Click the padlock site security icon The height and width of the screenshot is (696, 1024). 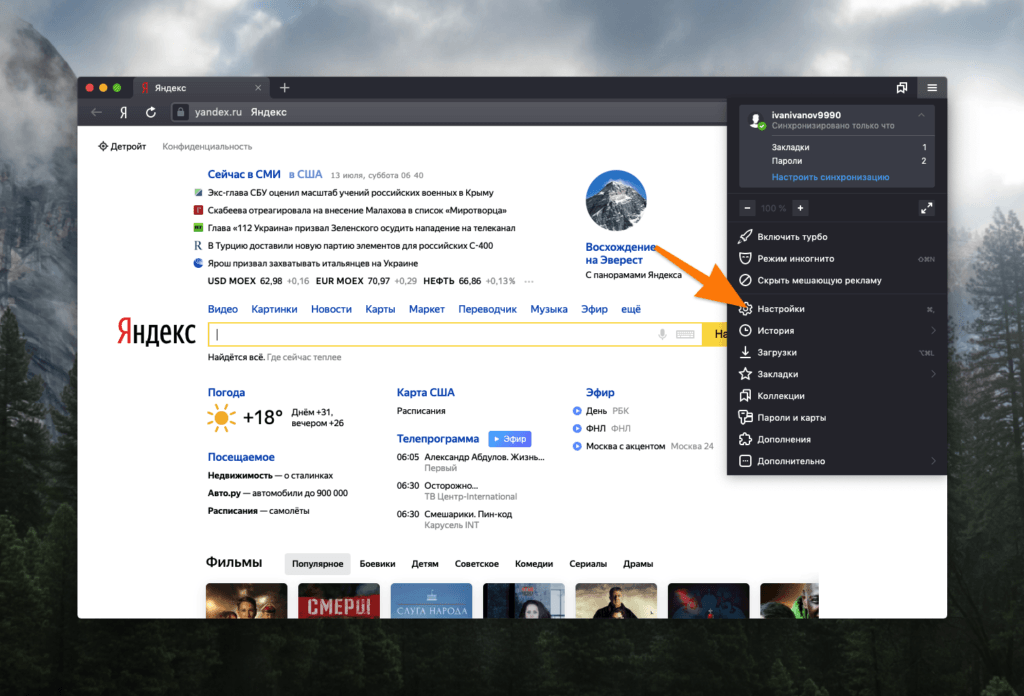click(x=181, y=112)
